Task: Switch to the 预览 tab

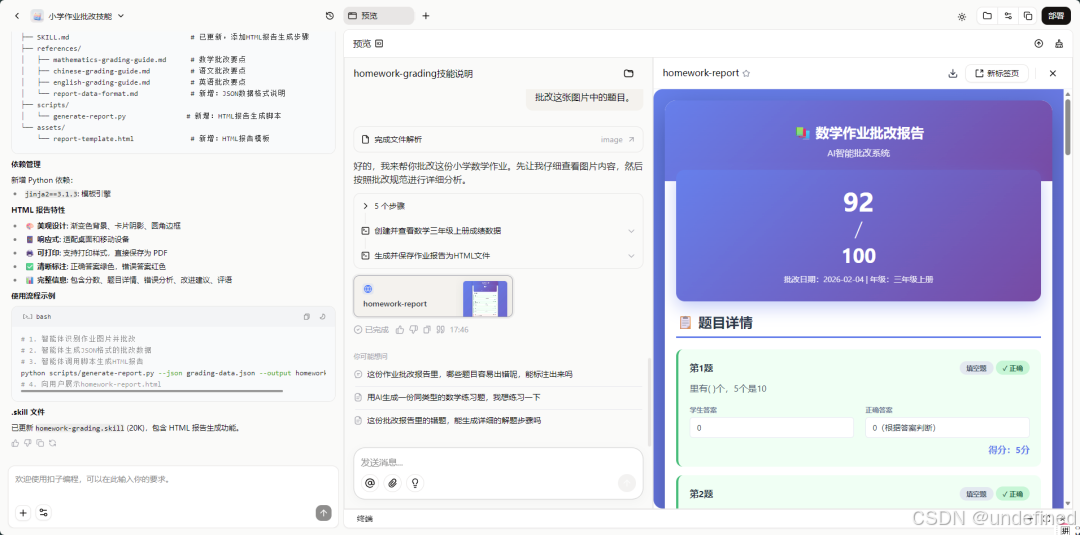Action: coord(378,16)
